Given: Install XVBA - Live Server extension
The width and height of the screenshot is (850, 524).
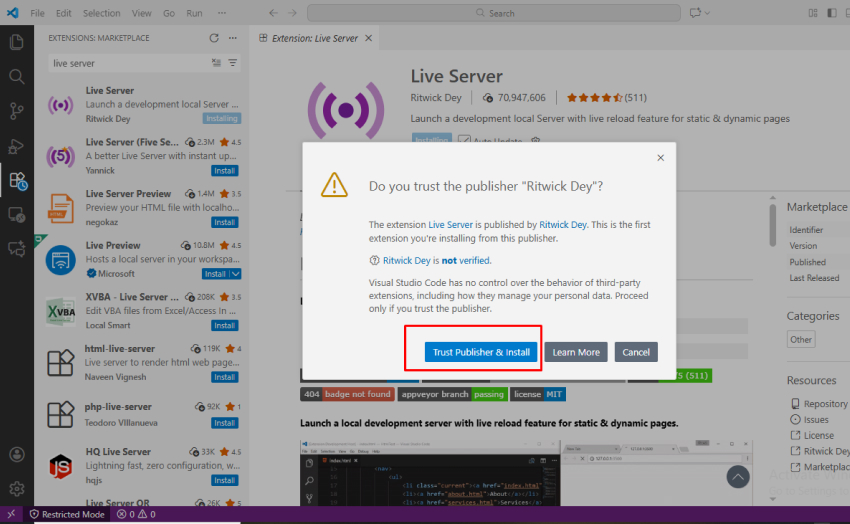Looking at the screenshot, I should click(x=224, y=326).
